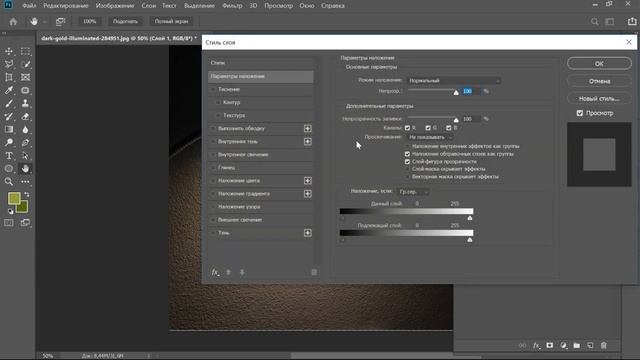640x360 pixels.
Task: Select the Eyedropper tool
Action: pyautogui.click(x=9, y=90)
